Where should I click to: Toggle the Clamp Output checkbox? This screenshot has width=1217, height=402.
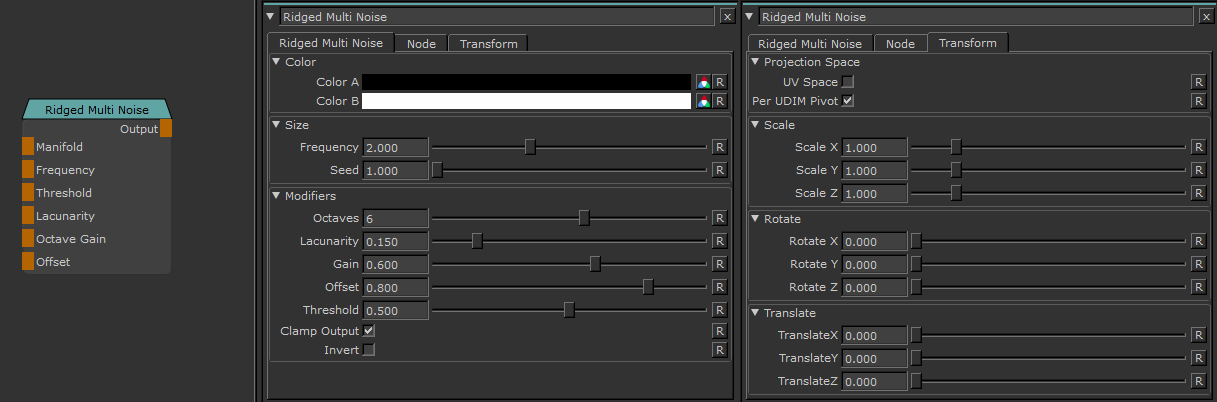coord(369,331)
